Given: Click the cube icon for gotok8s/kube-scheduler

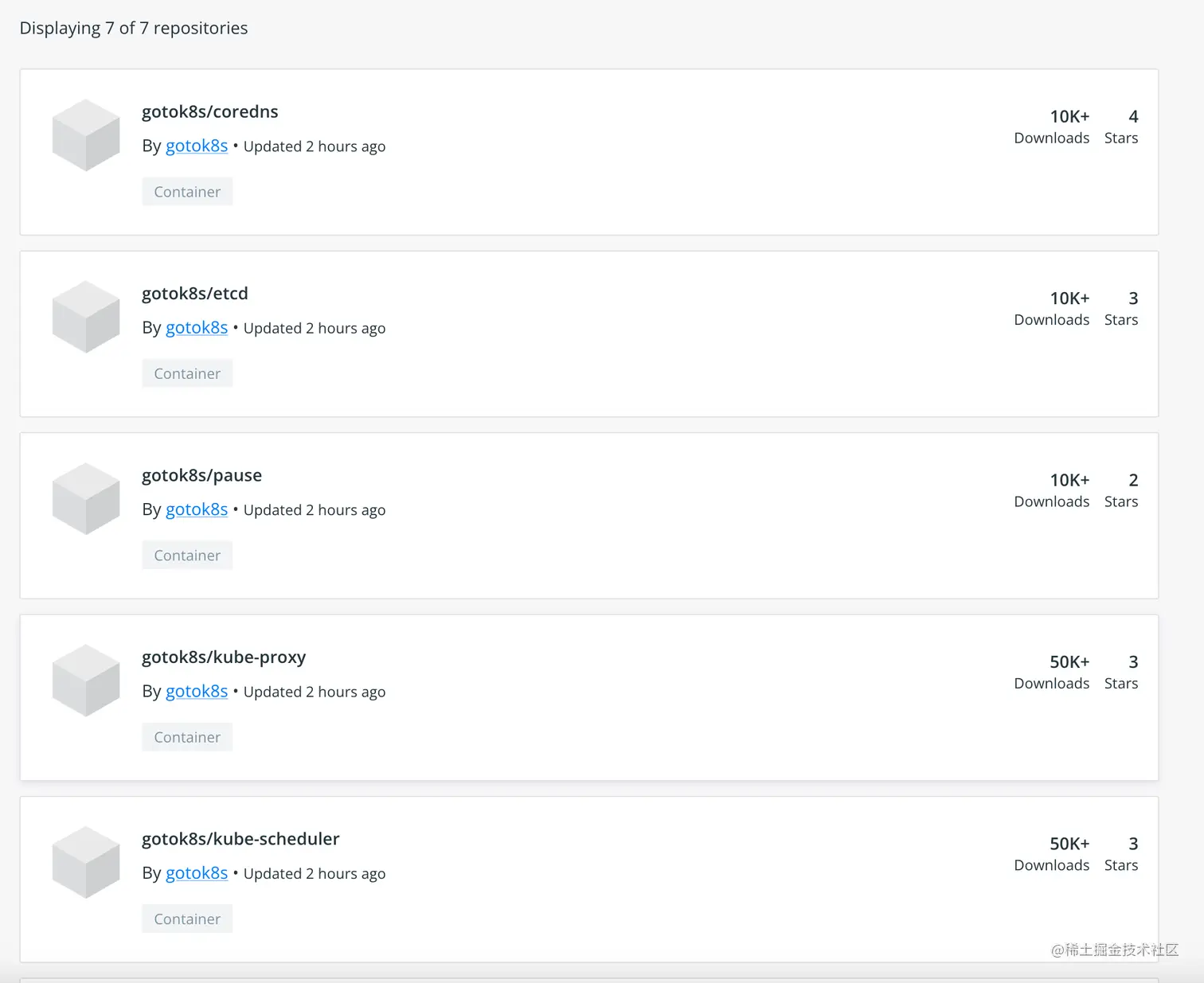Looking at the screenshot, I should pos(86,862).
